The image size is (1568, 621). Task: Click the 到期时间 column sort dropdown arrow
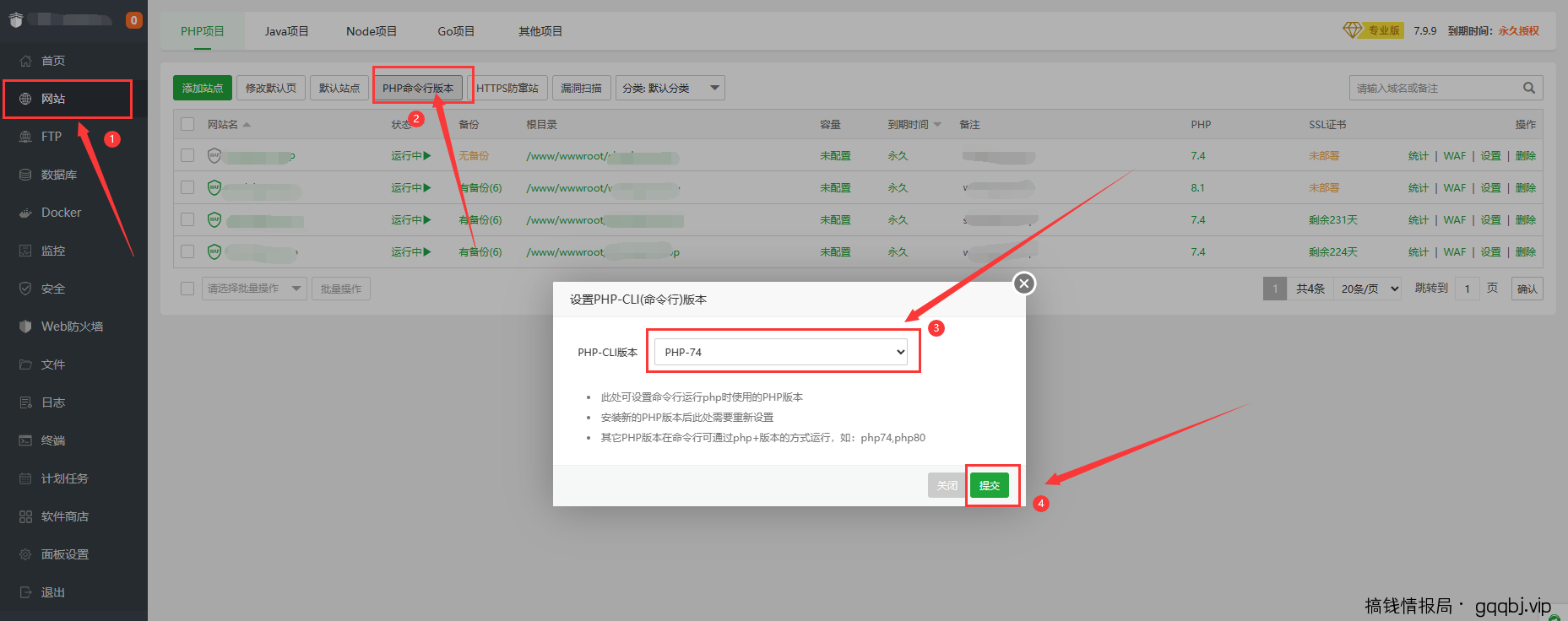[937, 125]
